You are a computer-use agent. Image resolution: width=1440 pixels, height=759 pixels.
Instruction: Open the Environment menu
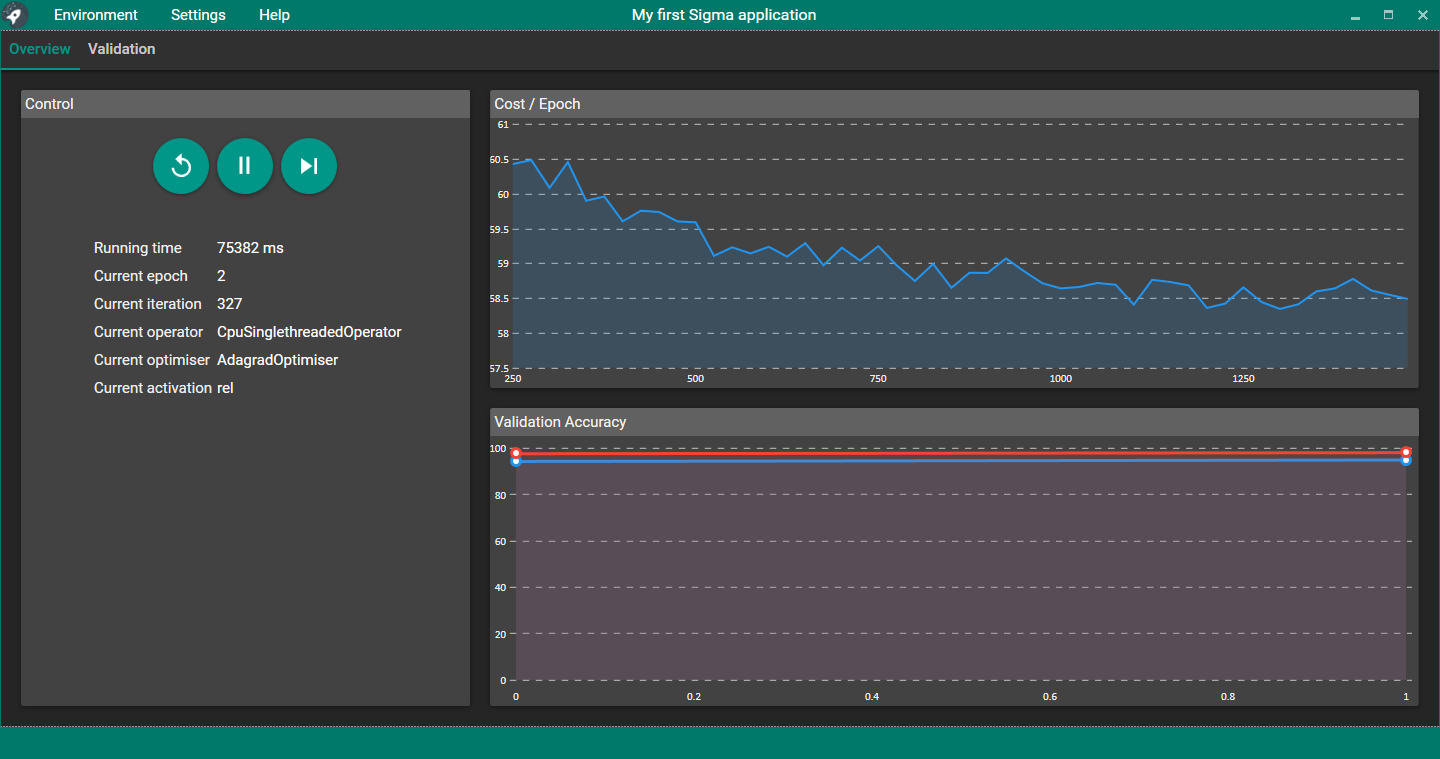coord(96,15)
